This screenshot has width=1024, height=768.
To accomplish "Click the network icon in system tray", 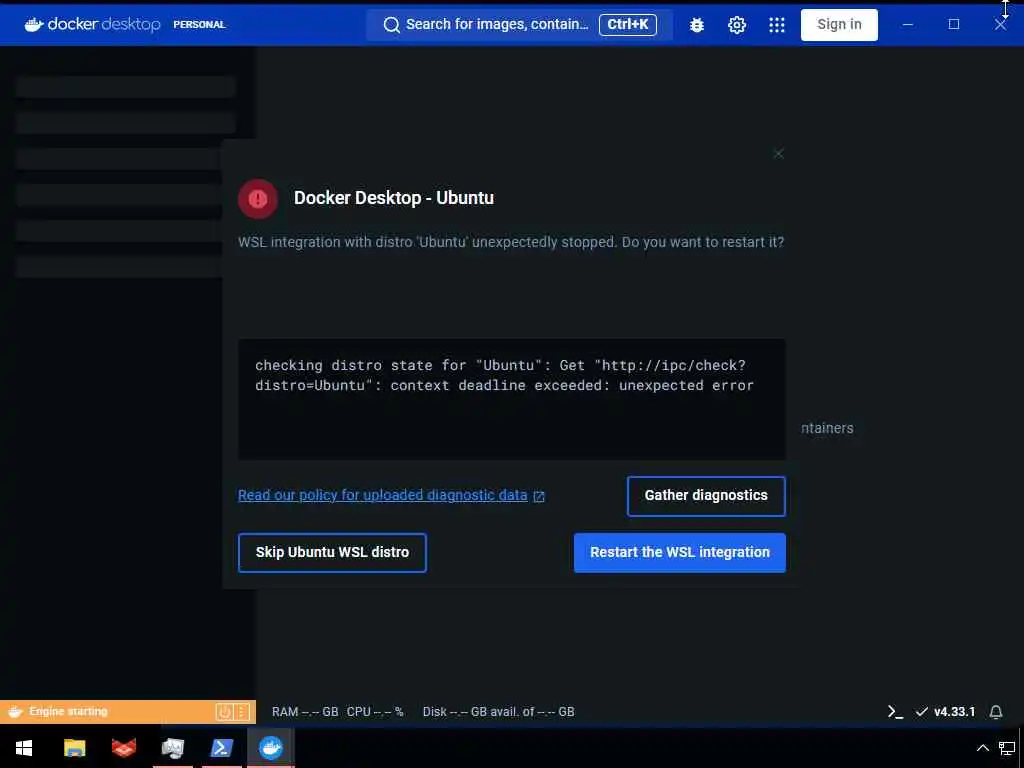I will [1007, 748].
